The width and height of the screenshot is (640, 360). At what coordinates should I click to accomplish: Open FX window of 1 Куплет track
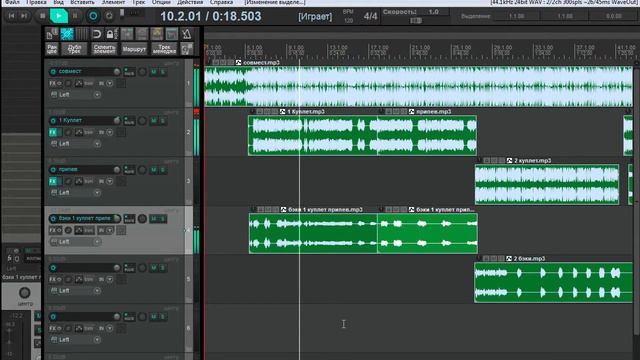[53, 132]
